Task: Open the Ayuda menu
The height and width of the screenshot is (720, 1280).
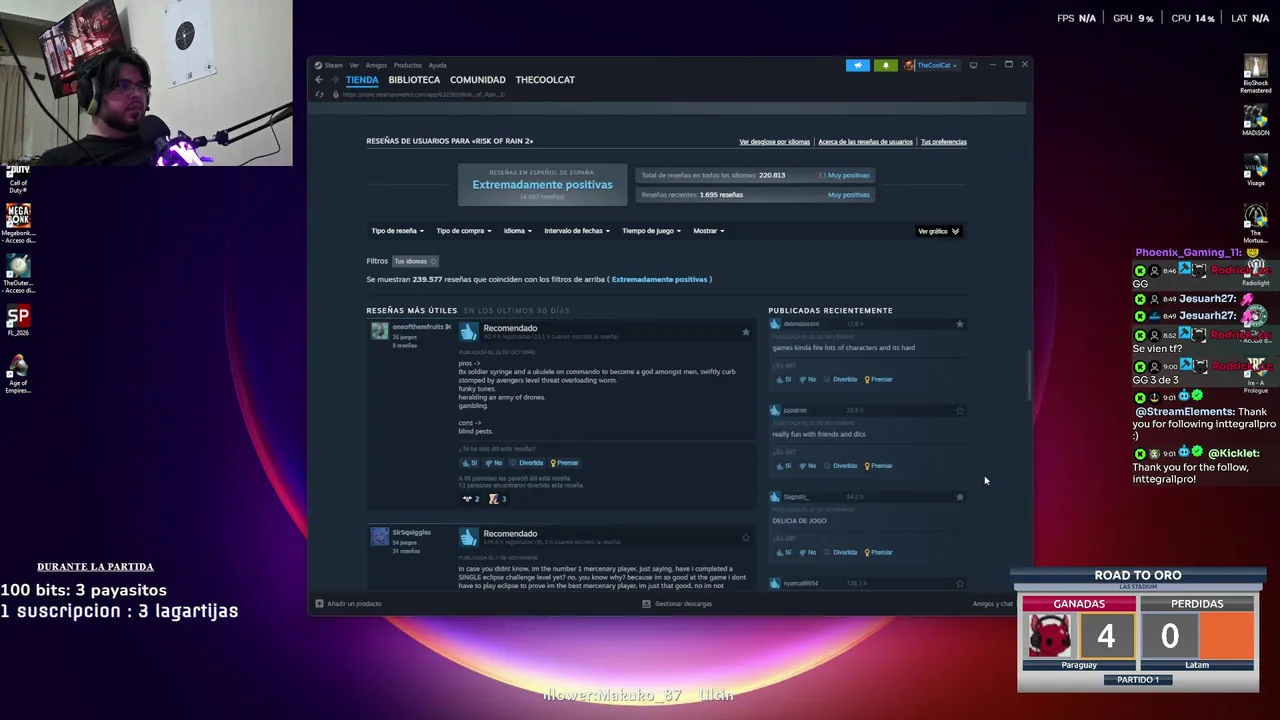Action: click(x=437, y=65)
